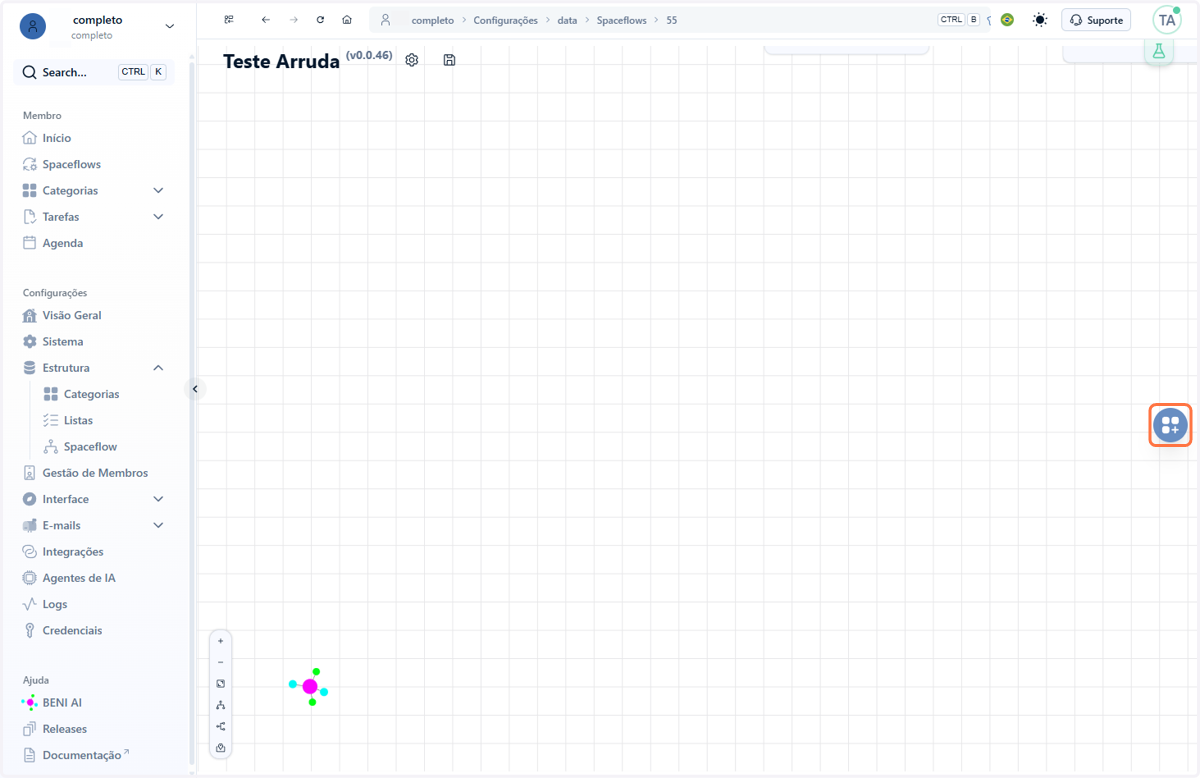Expand the E-mails section
Screen dimensions: 1200x778
click(158, 525)
